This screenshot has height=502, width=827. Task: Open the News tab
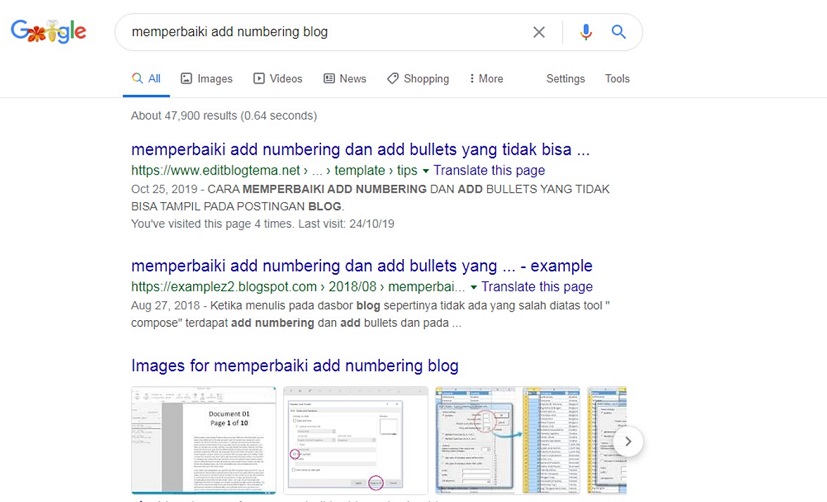click(x=345, y=79)
